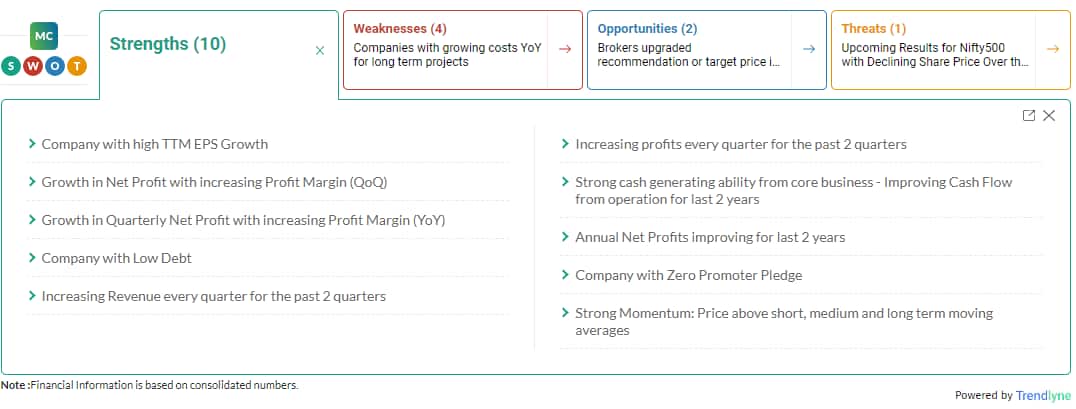Screen dimensions: 1076x409
Task: Close the strengths detail panel
Action: pos(1049,115)
